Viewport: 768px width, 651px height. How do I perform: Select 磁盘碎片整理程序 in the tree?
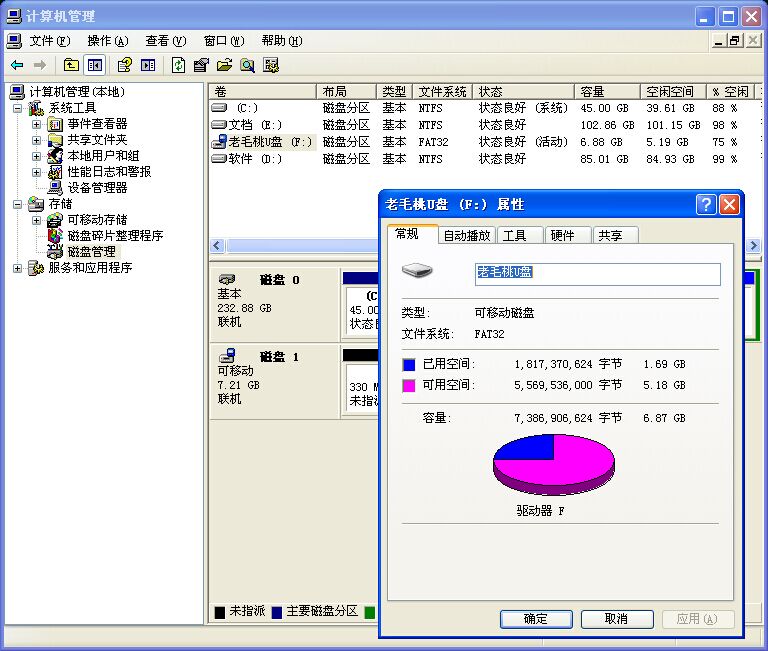point(115,236)
